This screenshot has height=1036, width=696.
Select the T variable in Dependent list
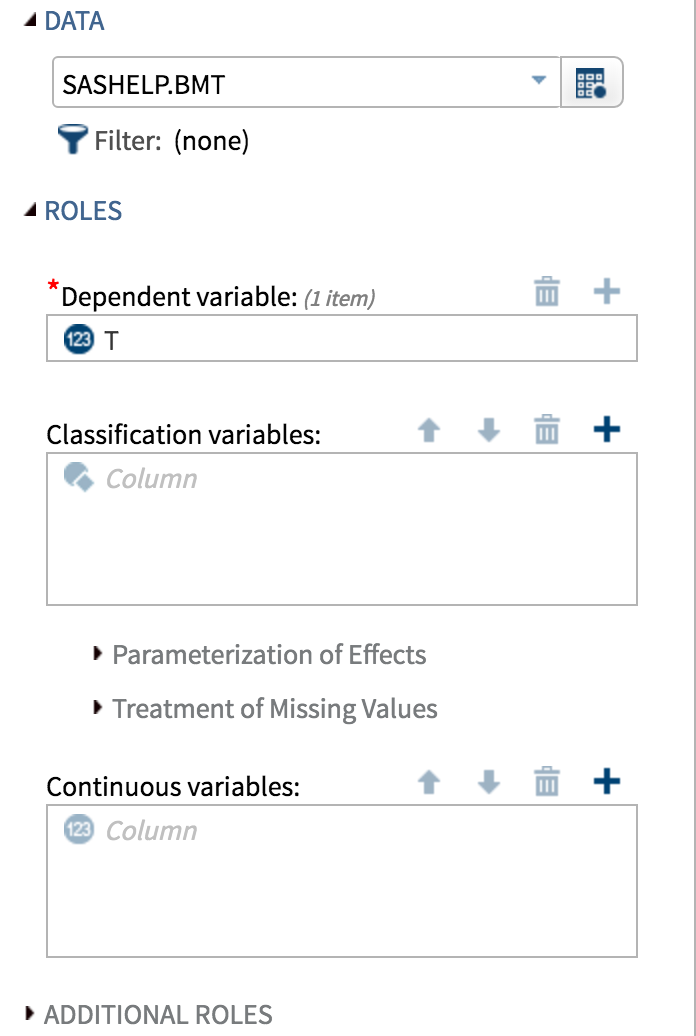pos(112,340)
